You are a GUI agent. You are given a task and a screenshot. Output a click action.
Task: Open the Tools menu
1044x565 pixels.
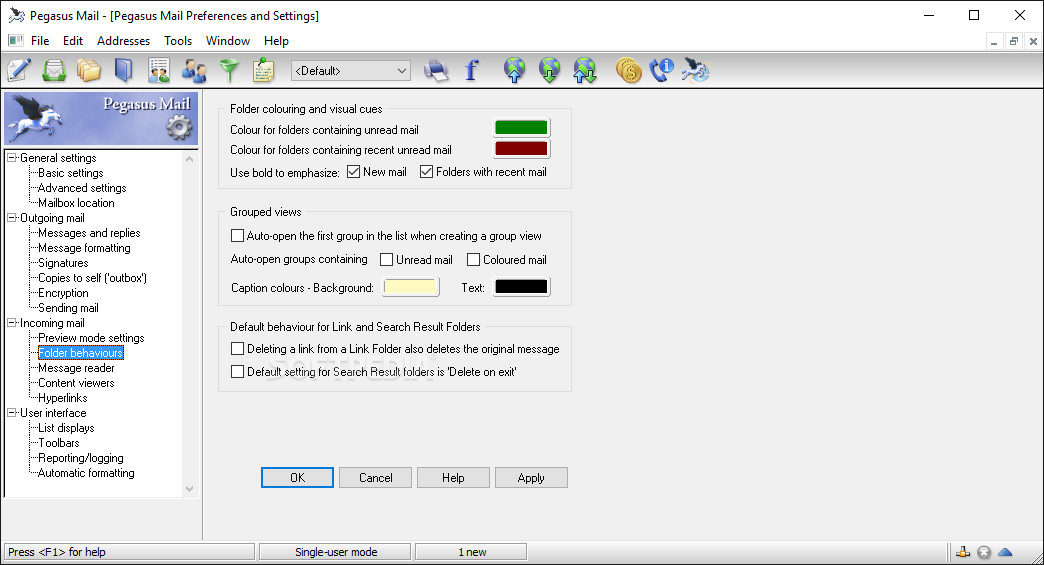(178, 41)
